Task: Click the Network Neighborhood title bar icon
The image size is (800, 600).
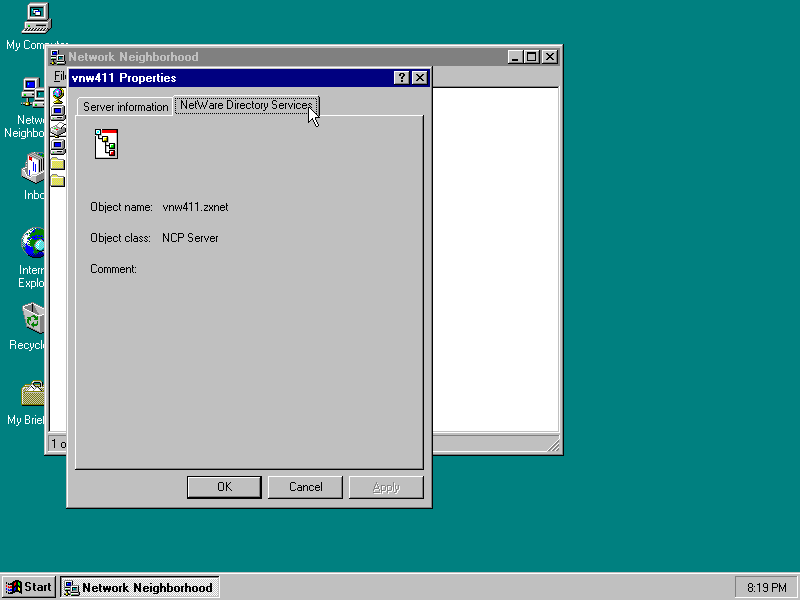Action: (x=58, y=57)
